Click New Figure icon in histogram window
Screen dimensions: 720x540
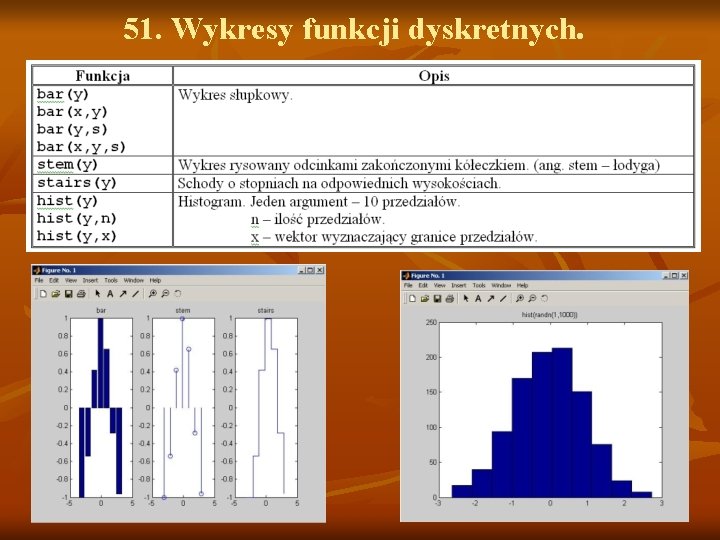pyautogui.click(x=412, y=298)
